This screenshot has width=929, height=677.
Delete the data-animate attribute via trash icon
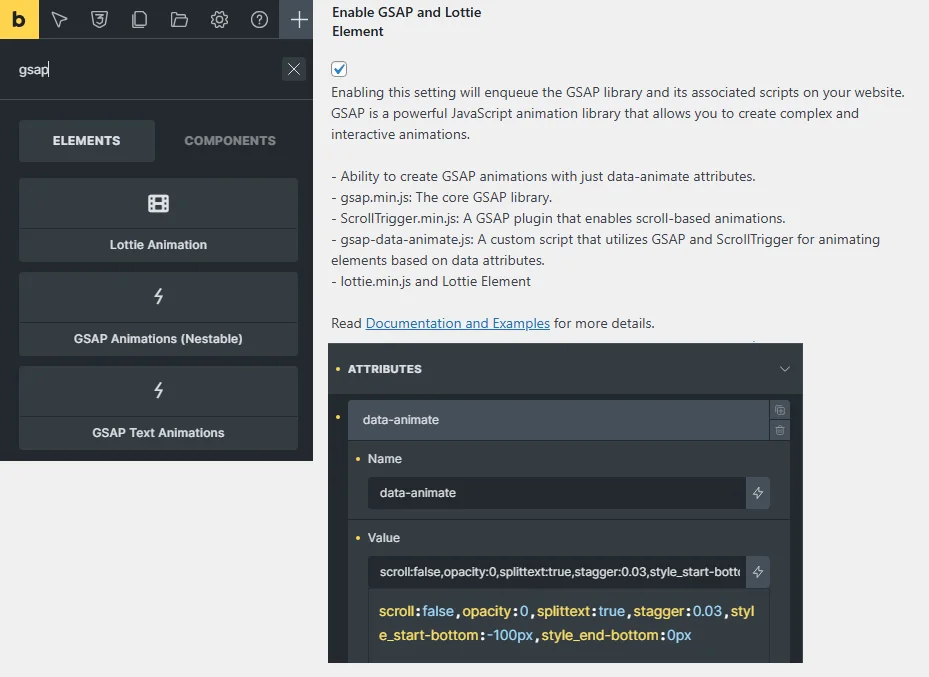pyautogui.click(x=780, y=430)
